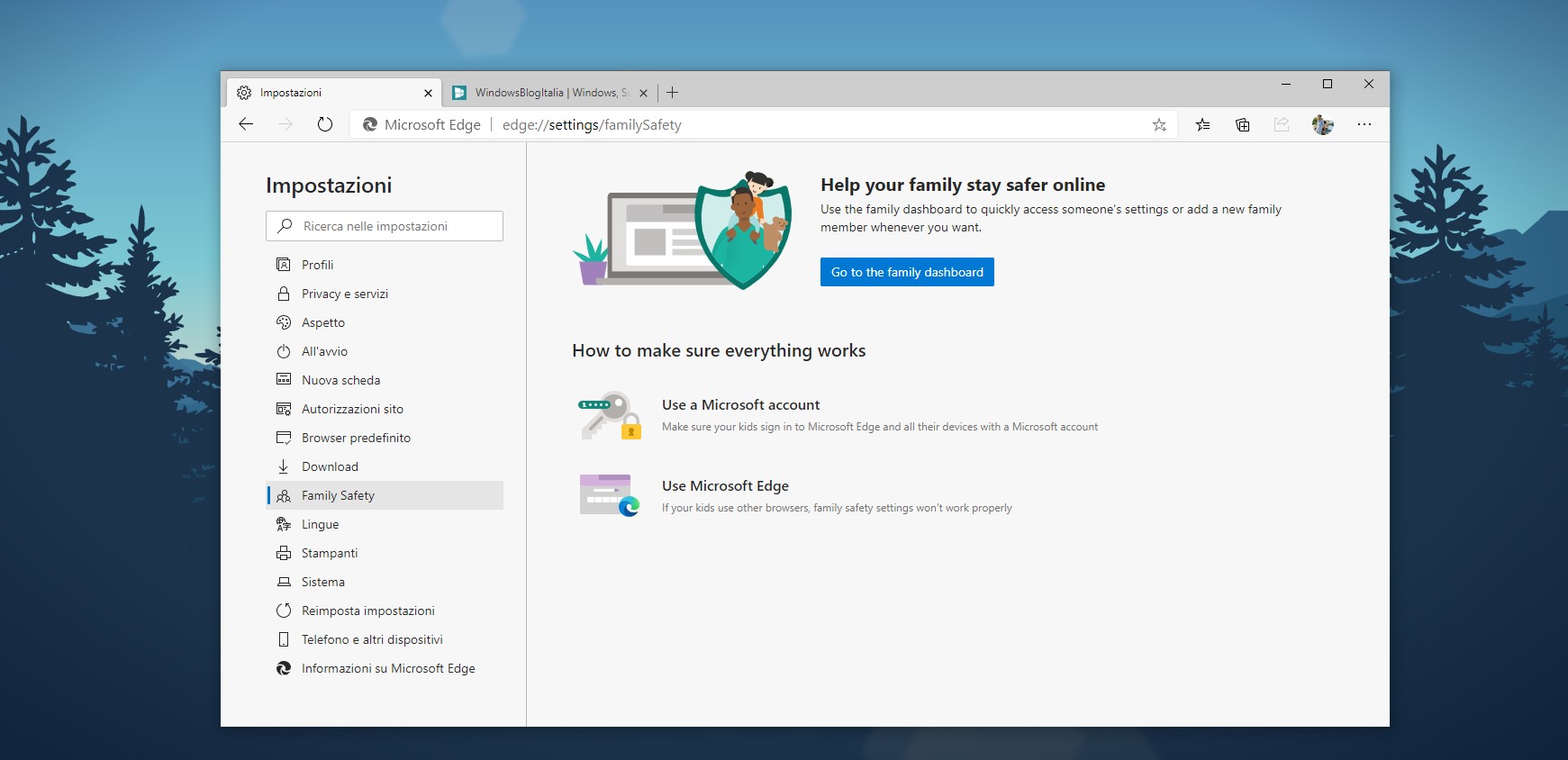Select the Impostazioni tab
1568x760 pixels.
(x=333, y=93)
